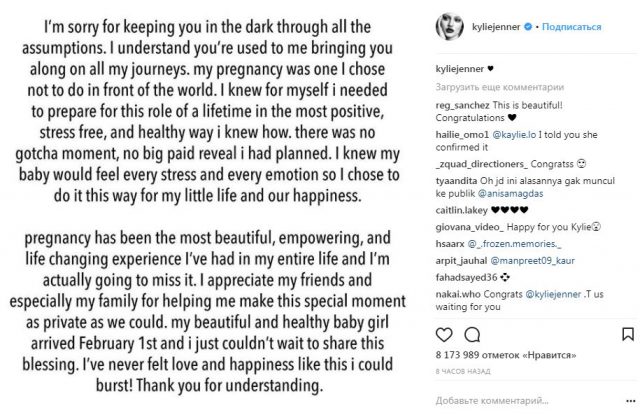Click the comment speech bubble icon
640x415 pixels.
click(x=472, y=335)
